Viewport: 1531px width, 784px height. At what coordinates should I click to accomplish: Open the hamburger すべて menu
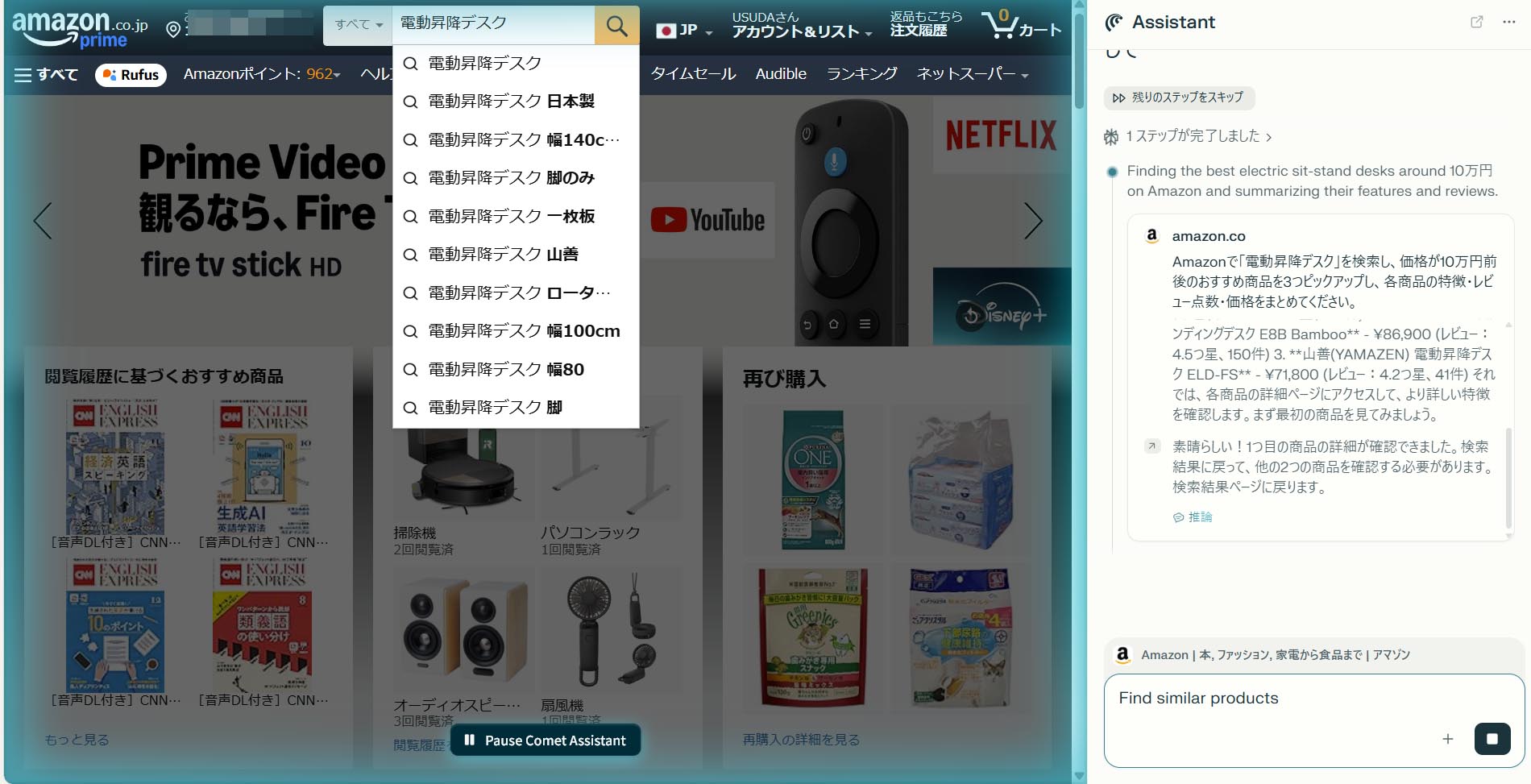pos(46,75)
